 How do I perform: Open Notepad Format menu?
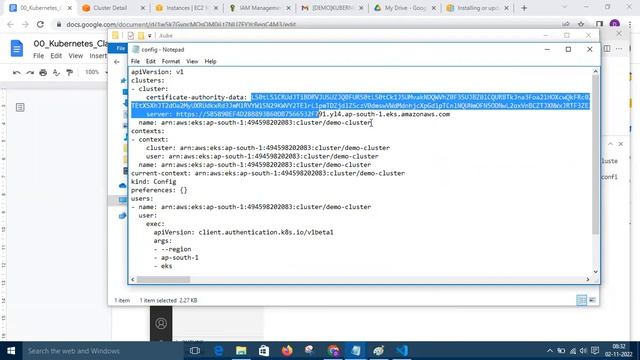171,61
